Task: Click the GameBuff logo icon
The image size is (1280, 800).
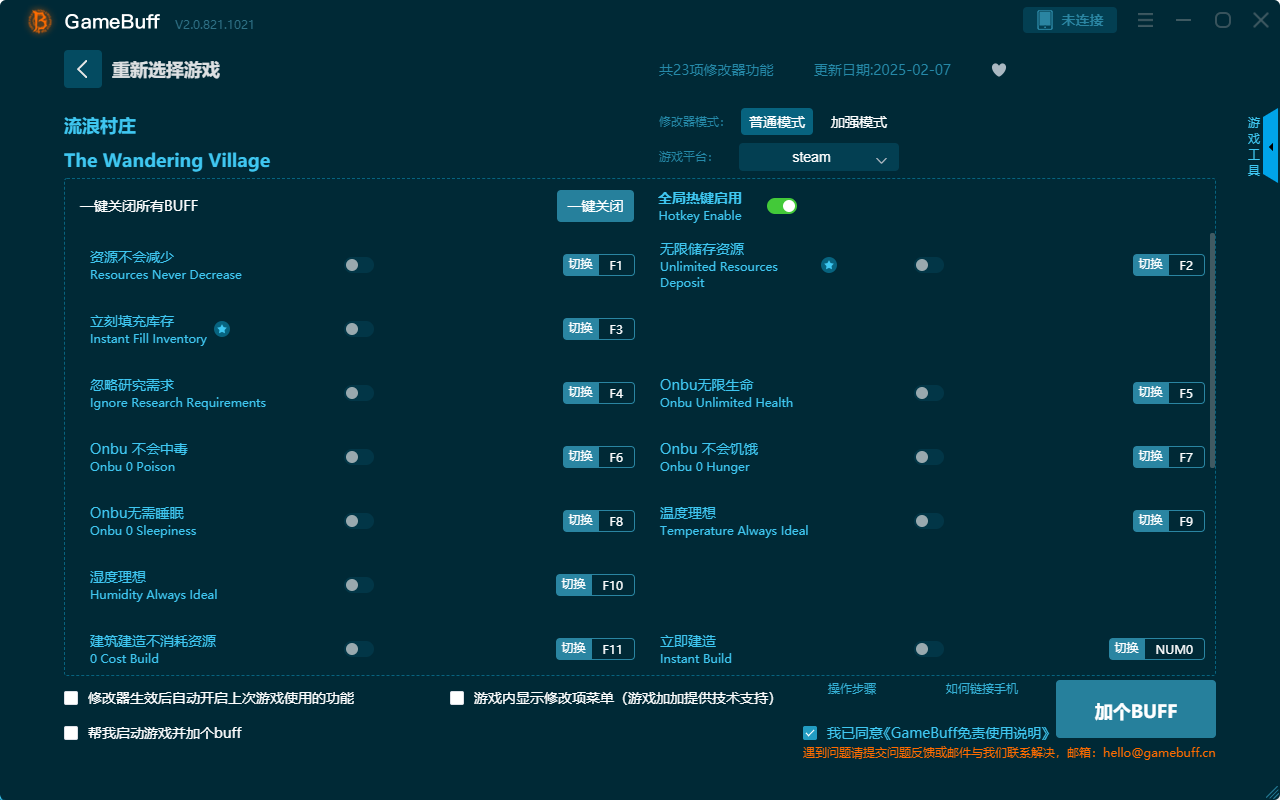Action: 40,21
